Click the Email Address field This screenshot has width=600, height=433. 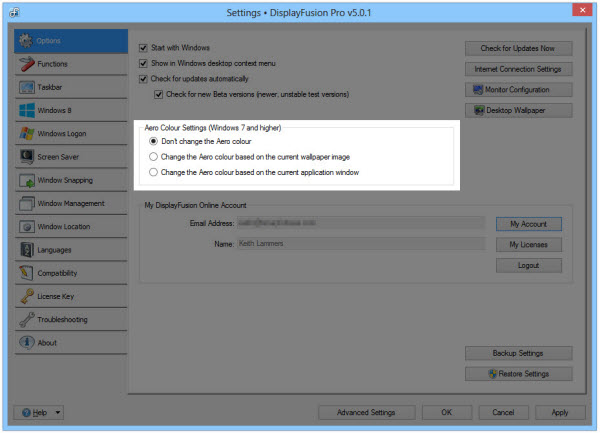click(x=361, y=223)
